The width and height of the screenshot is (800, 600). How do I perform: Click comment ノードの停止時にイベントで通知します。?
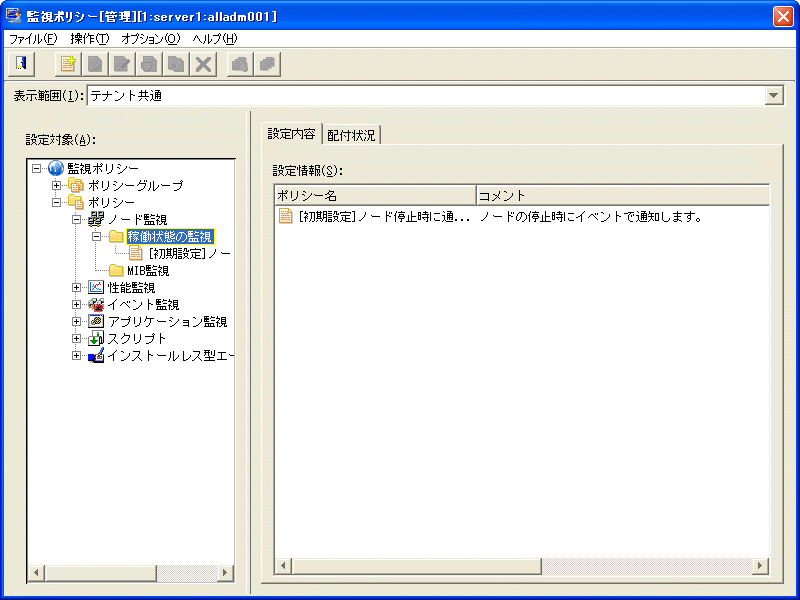(x=591, y=216)
